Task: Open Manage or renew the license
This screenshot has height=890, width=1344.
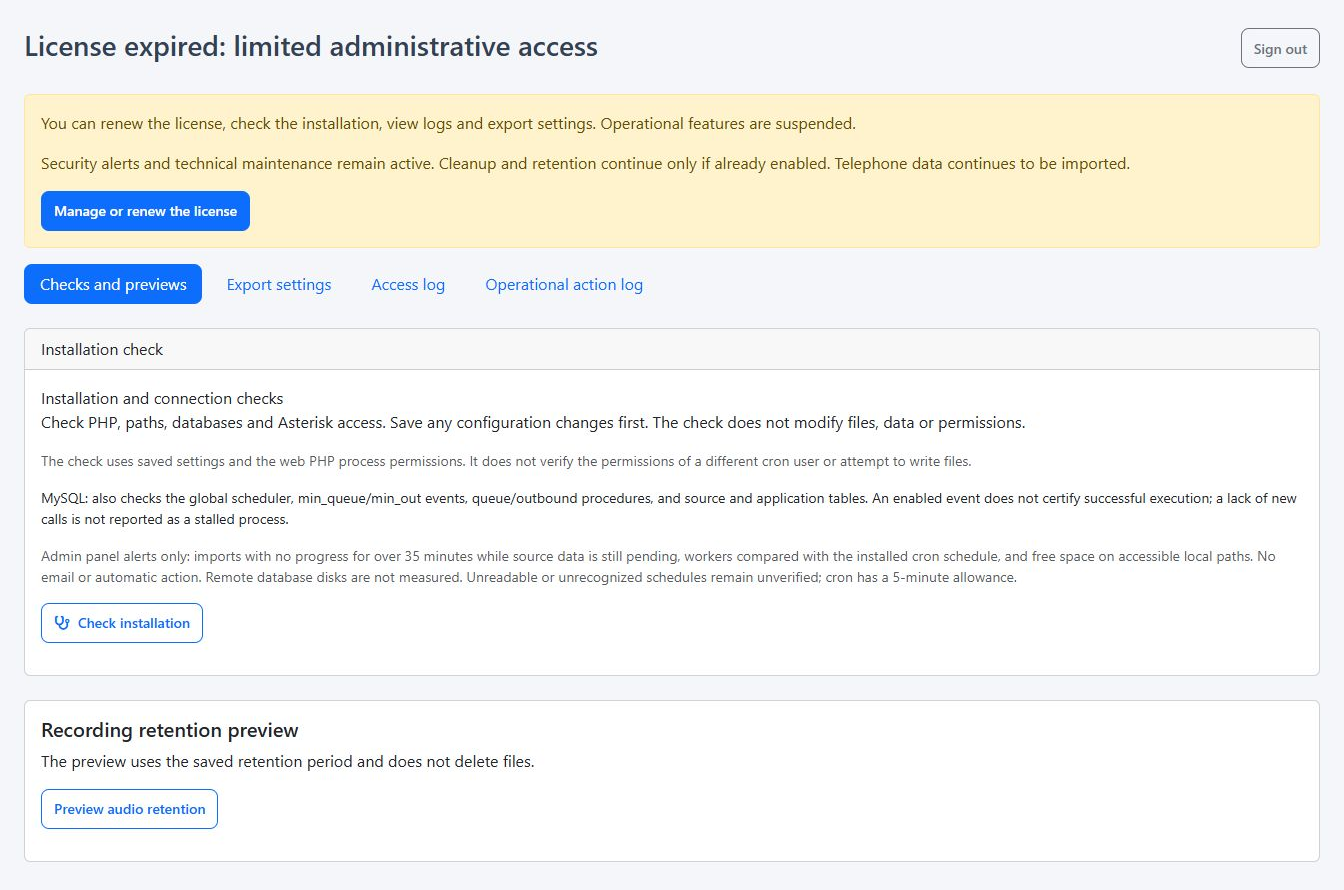Action: pos(145,211)
